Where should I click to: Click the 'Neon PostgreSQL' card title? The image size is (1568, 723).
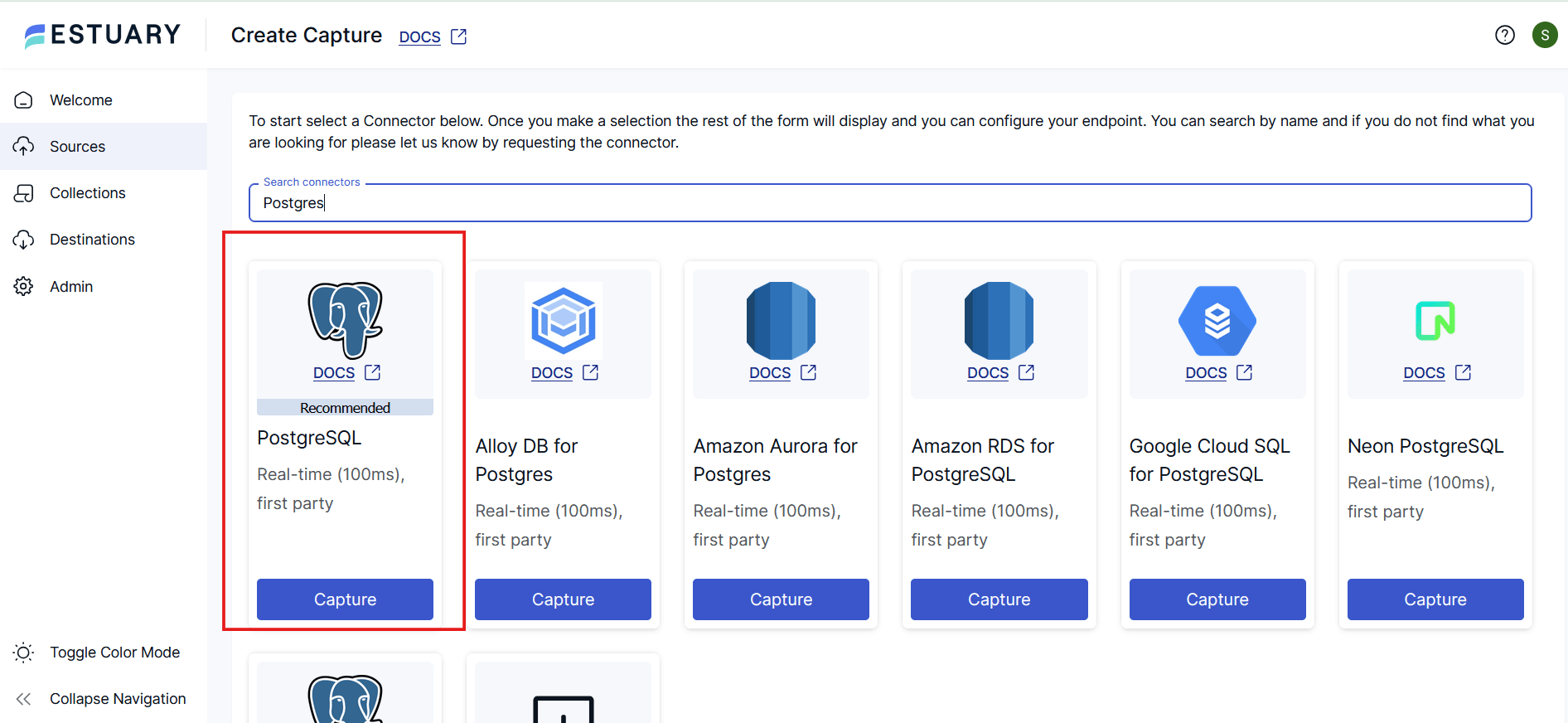coord(1425,446)
